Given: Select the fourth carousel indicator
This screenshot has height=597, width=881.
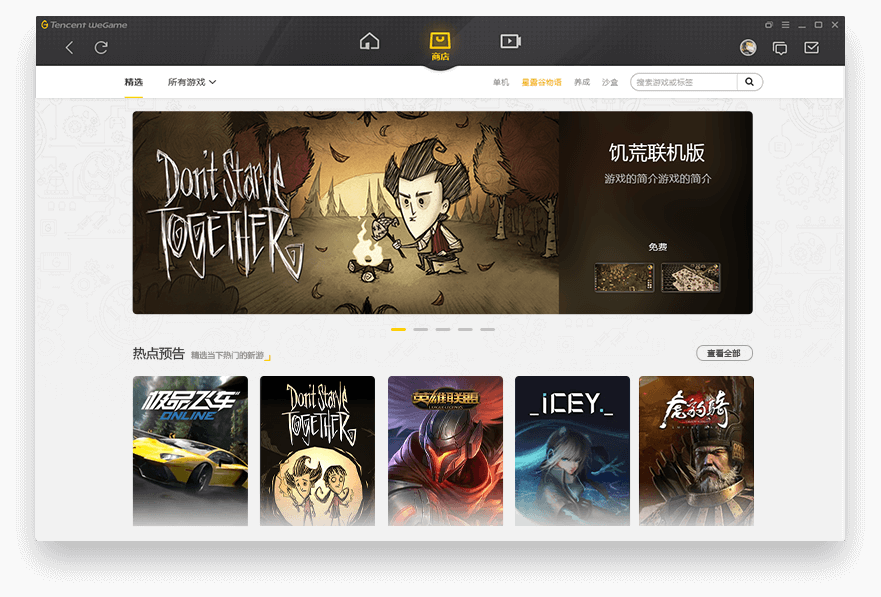Looking at the screenshot, I should pyautogui.click(x=465, y=330).
